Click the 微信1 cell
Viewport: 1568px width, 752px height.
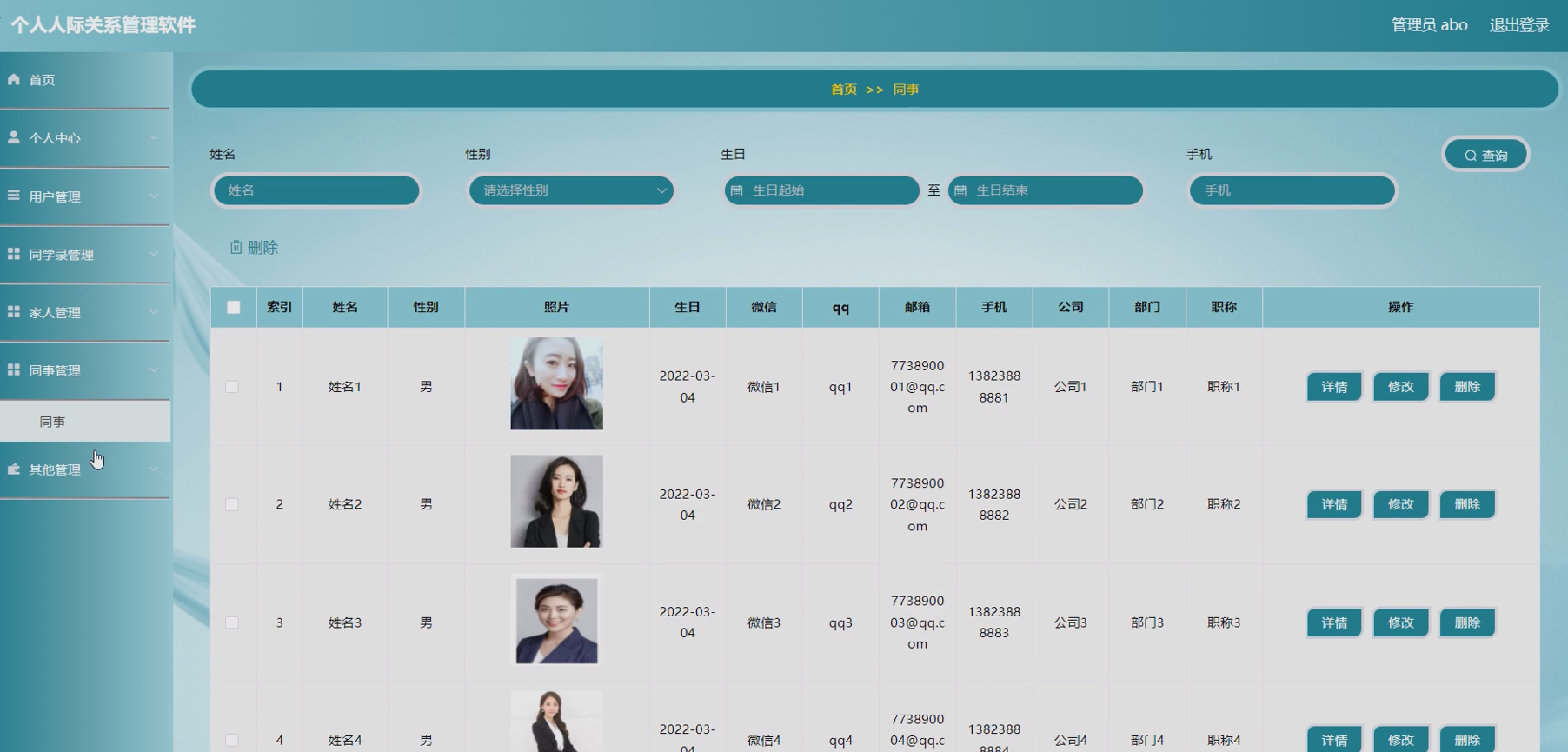tap(764, 387)
